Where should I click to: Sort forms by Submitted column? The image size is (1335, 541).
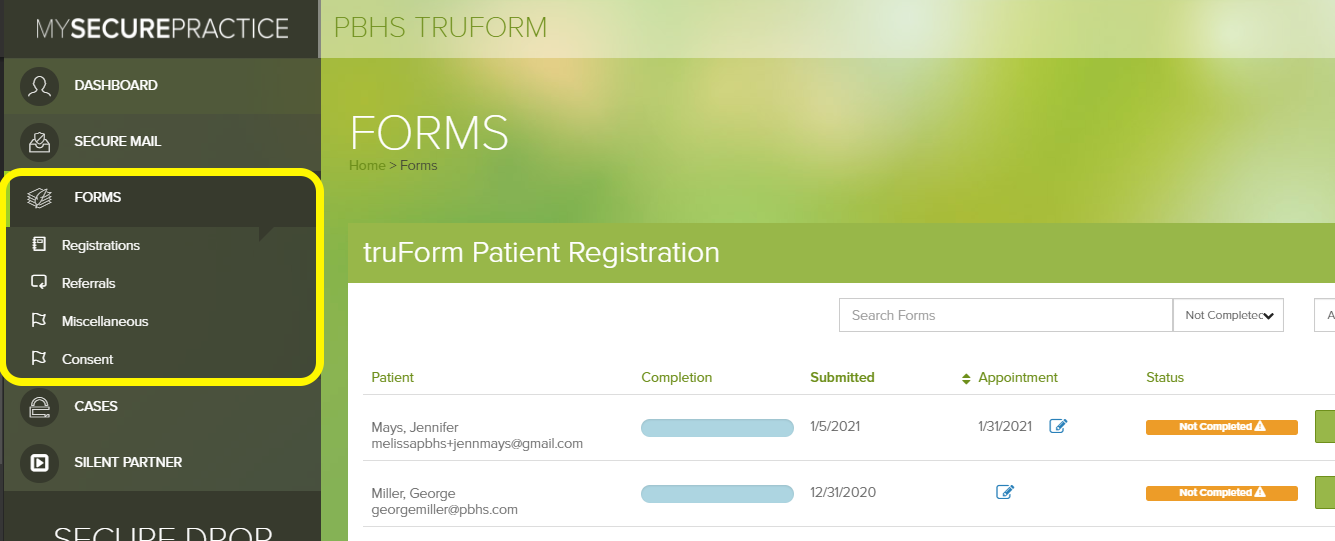[x=842, y=378]
